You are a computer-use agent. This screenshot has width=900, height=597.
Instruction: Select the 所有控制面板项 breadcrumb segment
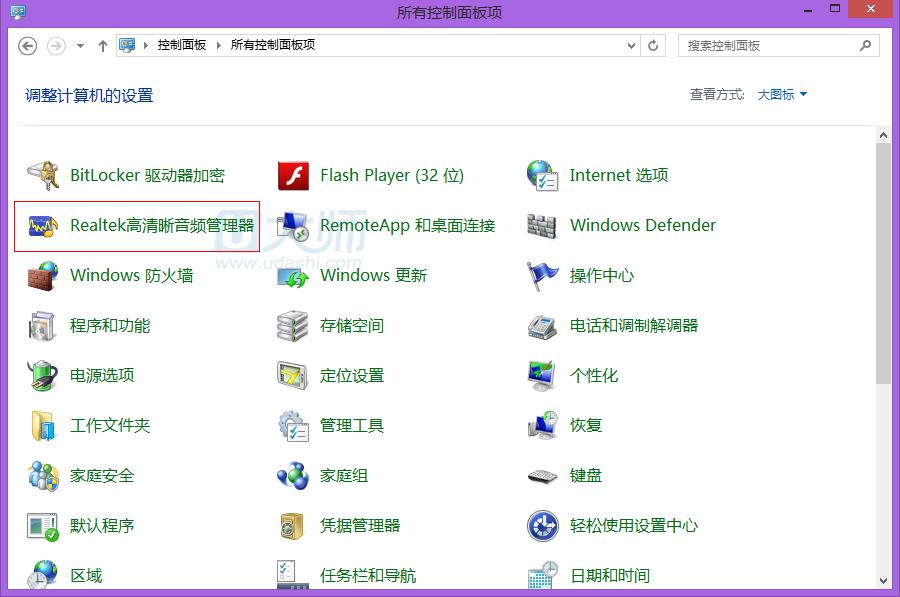(273, 45)
